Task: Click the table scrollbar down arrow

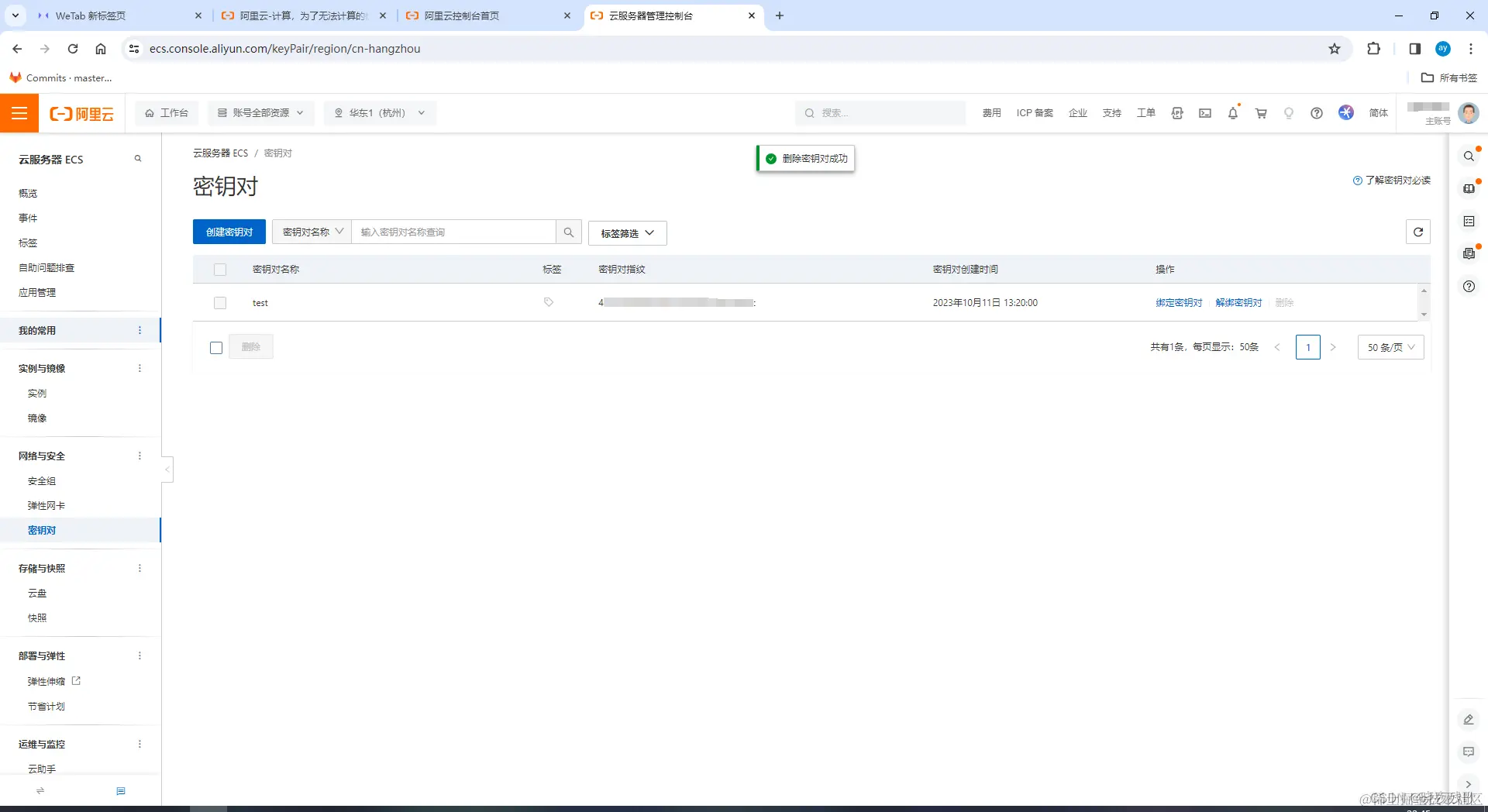Action: [1424, 315]
